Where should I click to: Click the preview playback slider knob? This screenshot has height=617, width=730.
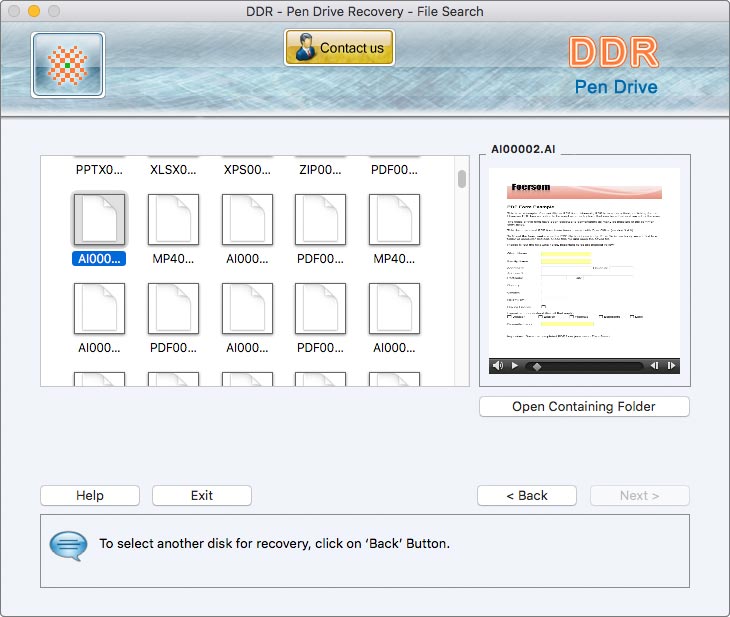coord(537,367)
